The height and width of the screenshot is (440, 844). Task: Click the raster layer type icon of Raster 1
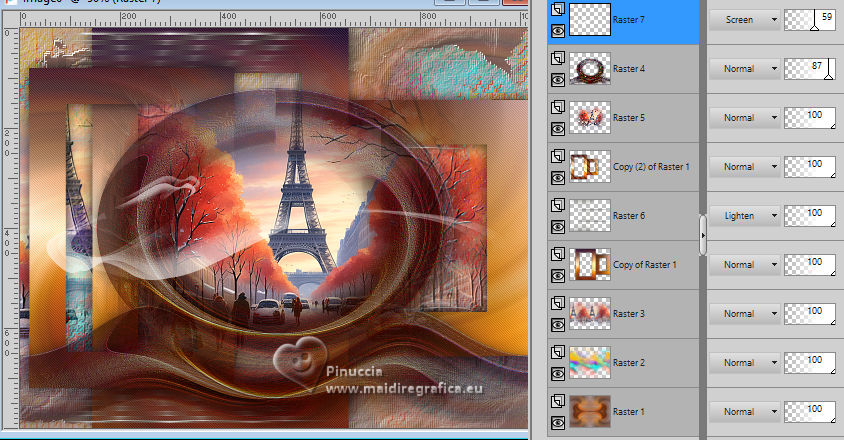pos(558,401)
